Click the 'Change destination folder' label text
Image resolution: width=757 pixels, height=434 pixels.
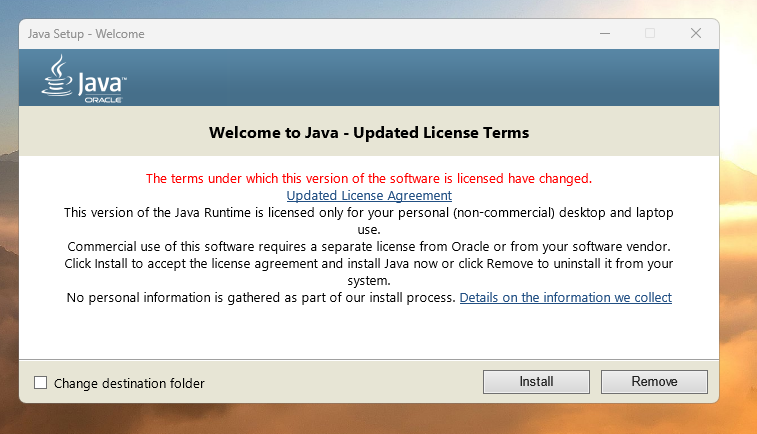pyautogui.click(x=129, y=383)
